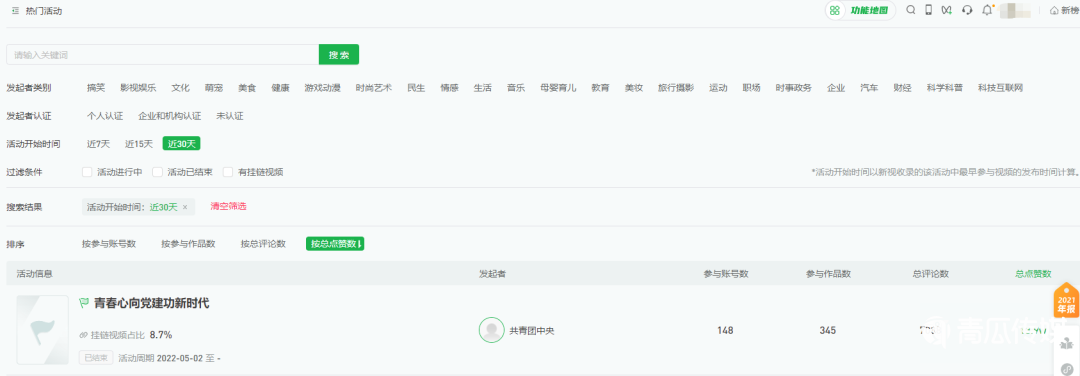Open activity thumbnail with flag image
Screen dimensions: 1080x376
[x=43, y=330]
